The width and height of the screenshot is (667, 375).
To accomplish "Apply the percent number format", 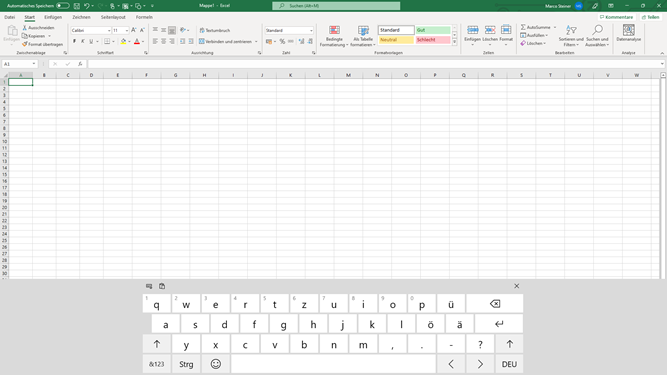I will [x=282, y=41].
